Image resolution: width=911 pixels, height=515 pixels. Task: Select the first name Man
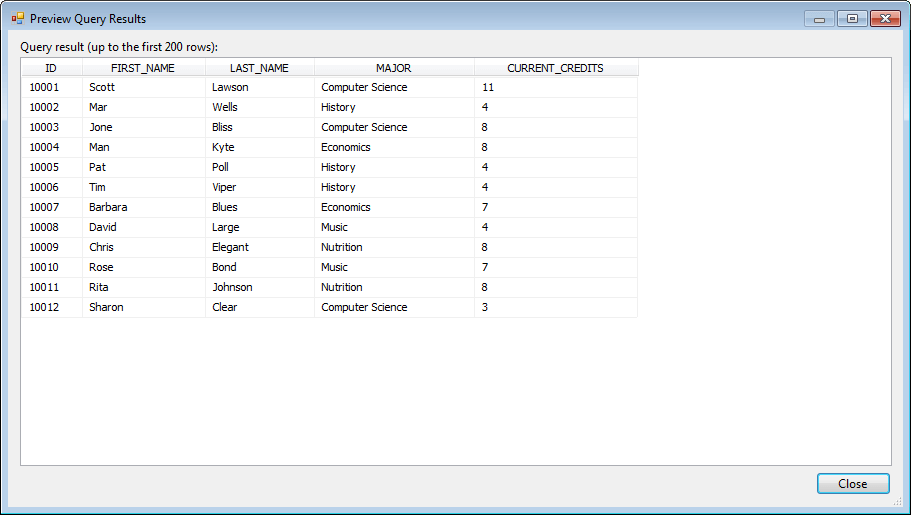[x=144, y=147]
